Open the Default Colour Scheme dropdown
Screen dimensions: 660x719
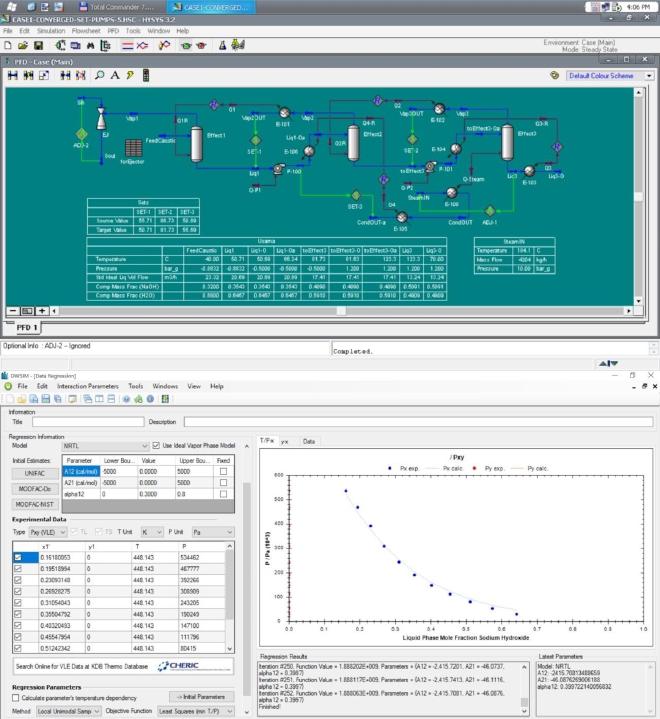610,75
